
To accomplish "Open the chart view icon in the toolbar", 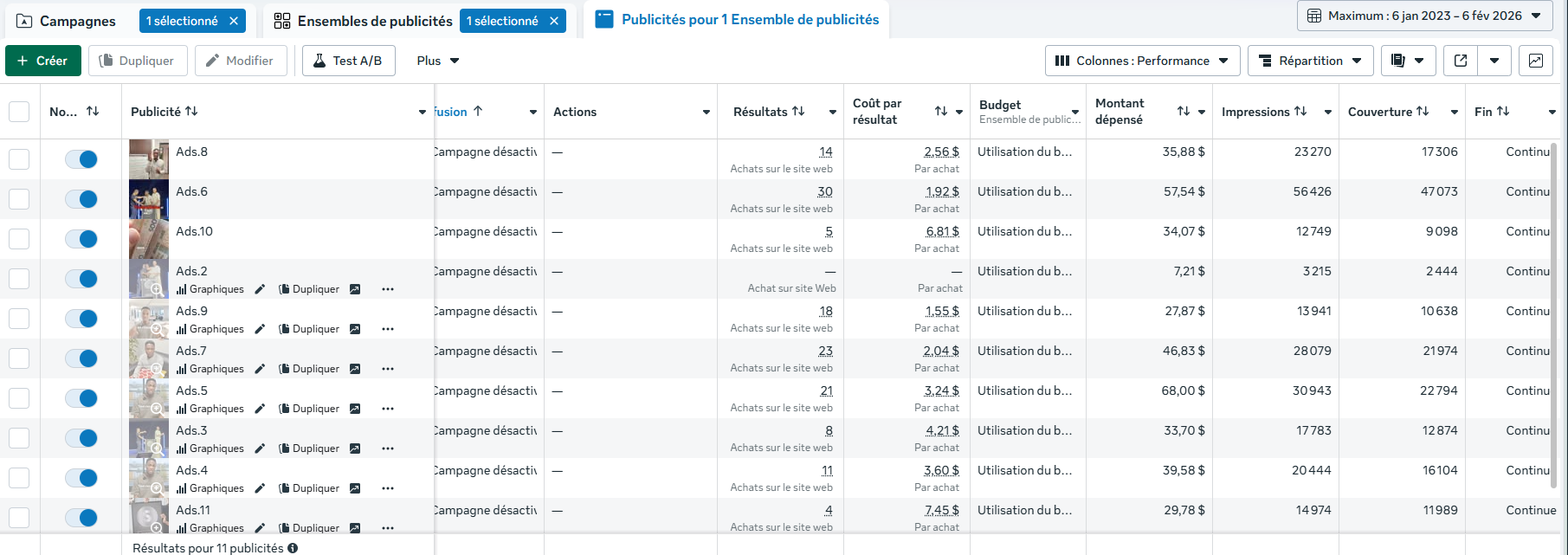I will coord(1535,61).
